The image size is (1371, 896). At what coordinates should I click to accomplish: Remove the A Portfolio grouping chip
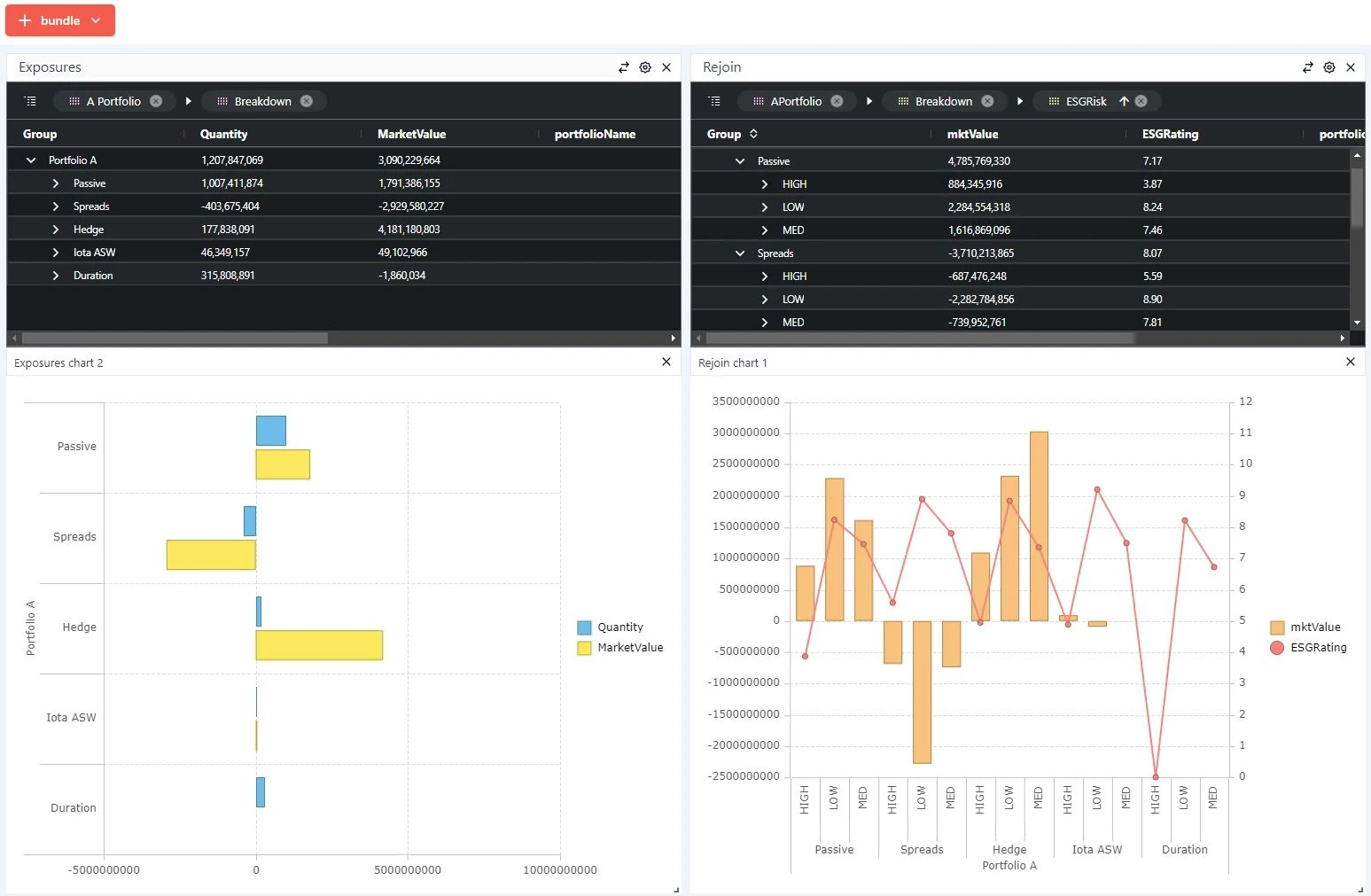156,101
